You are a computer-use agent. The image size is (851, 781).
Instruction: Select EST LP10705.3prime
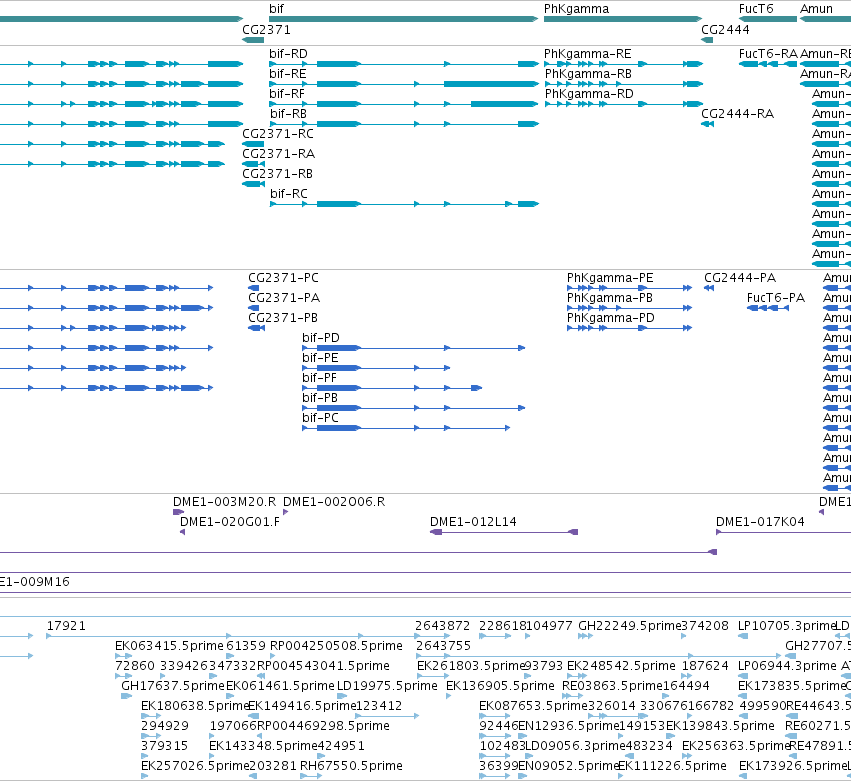click(743, 636)
